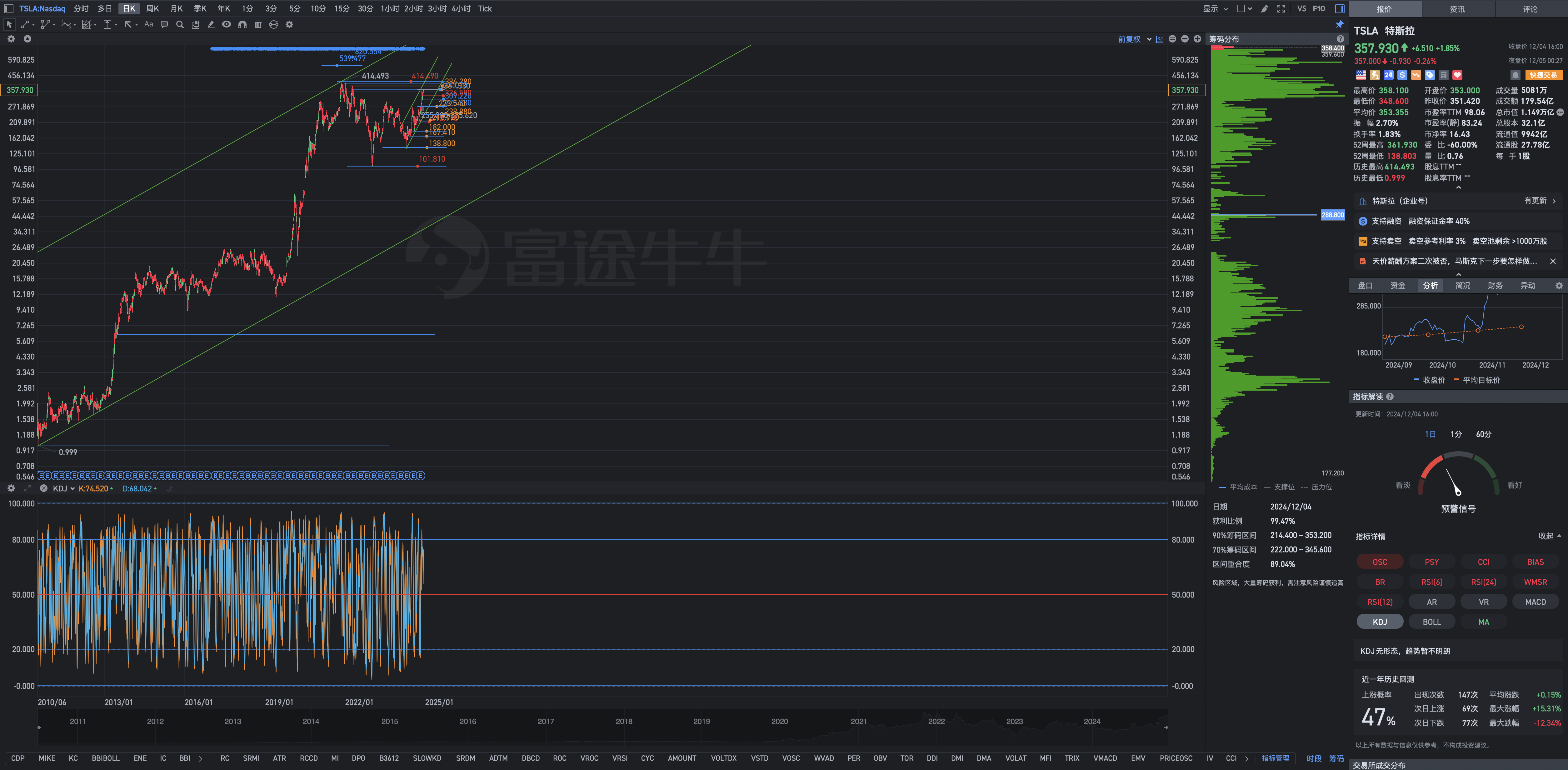Open the F10 company info button
Viewport: 1568px width, 770px height.
click(1319, 8)
